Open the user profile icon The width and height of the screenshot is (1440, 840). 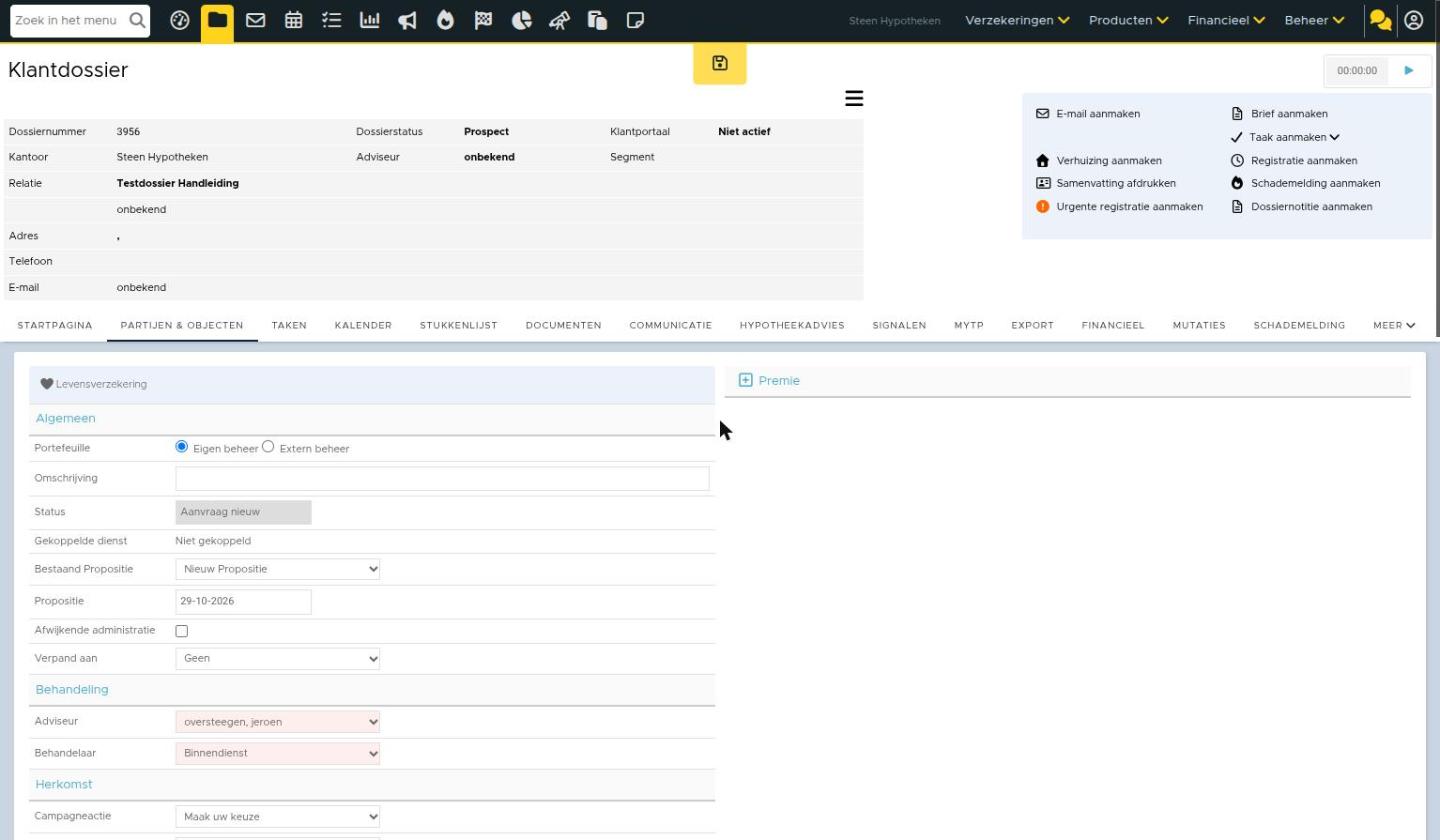[1414, 20]
